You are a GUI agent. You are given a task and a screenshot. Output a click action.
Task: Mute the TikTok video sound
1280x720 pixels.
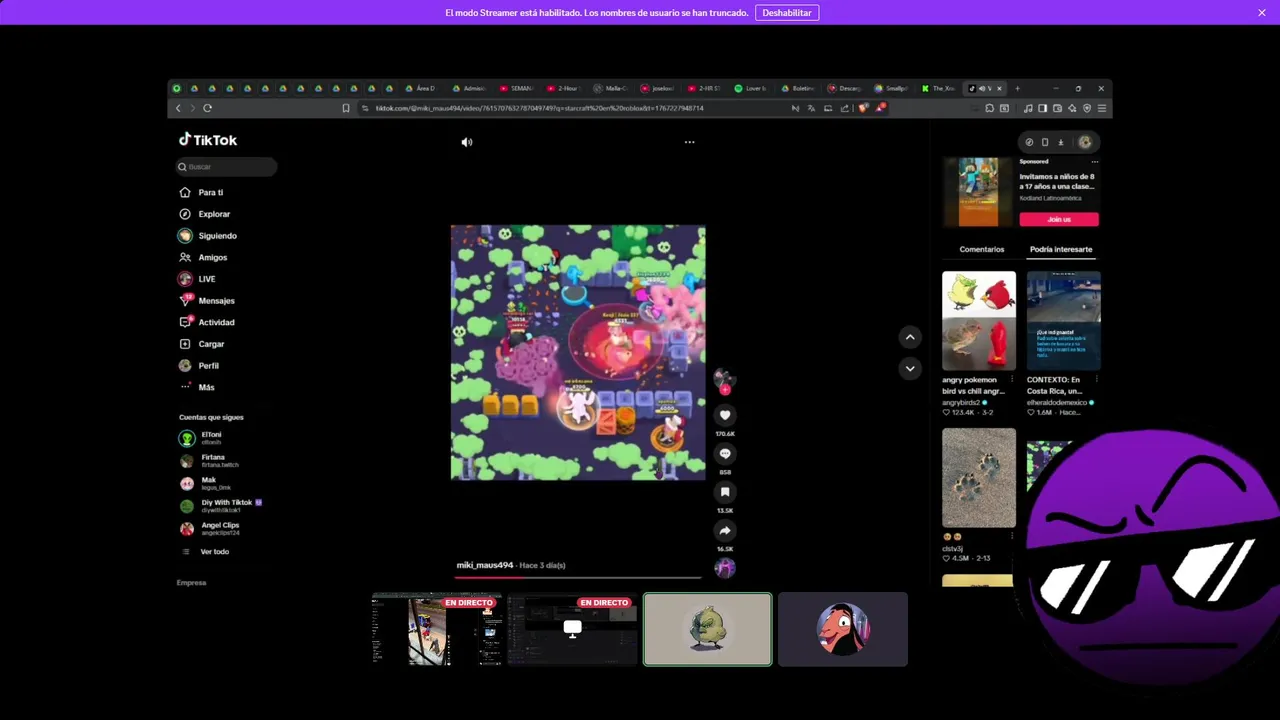pyautogui.click(x=466, y=142)
